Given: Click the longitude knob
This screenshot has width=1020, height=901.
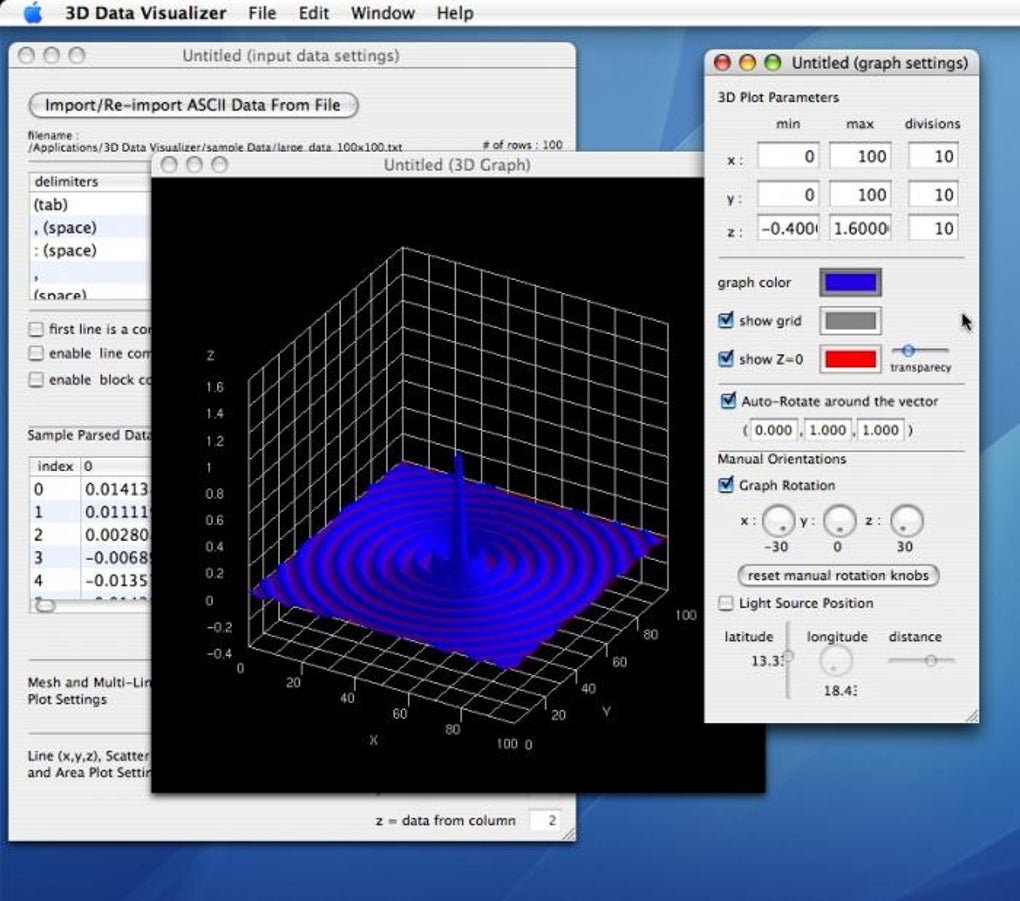Looking at the screenshot, I should pos(836,662).
